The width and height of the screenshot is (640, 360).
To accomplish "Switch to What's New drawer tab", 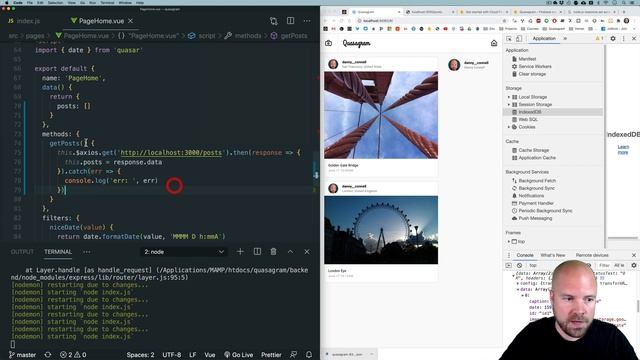I will click(553, 255).
